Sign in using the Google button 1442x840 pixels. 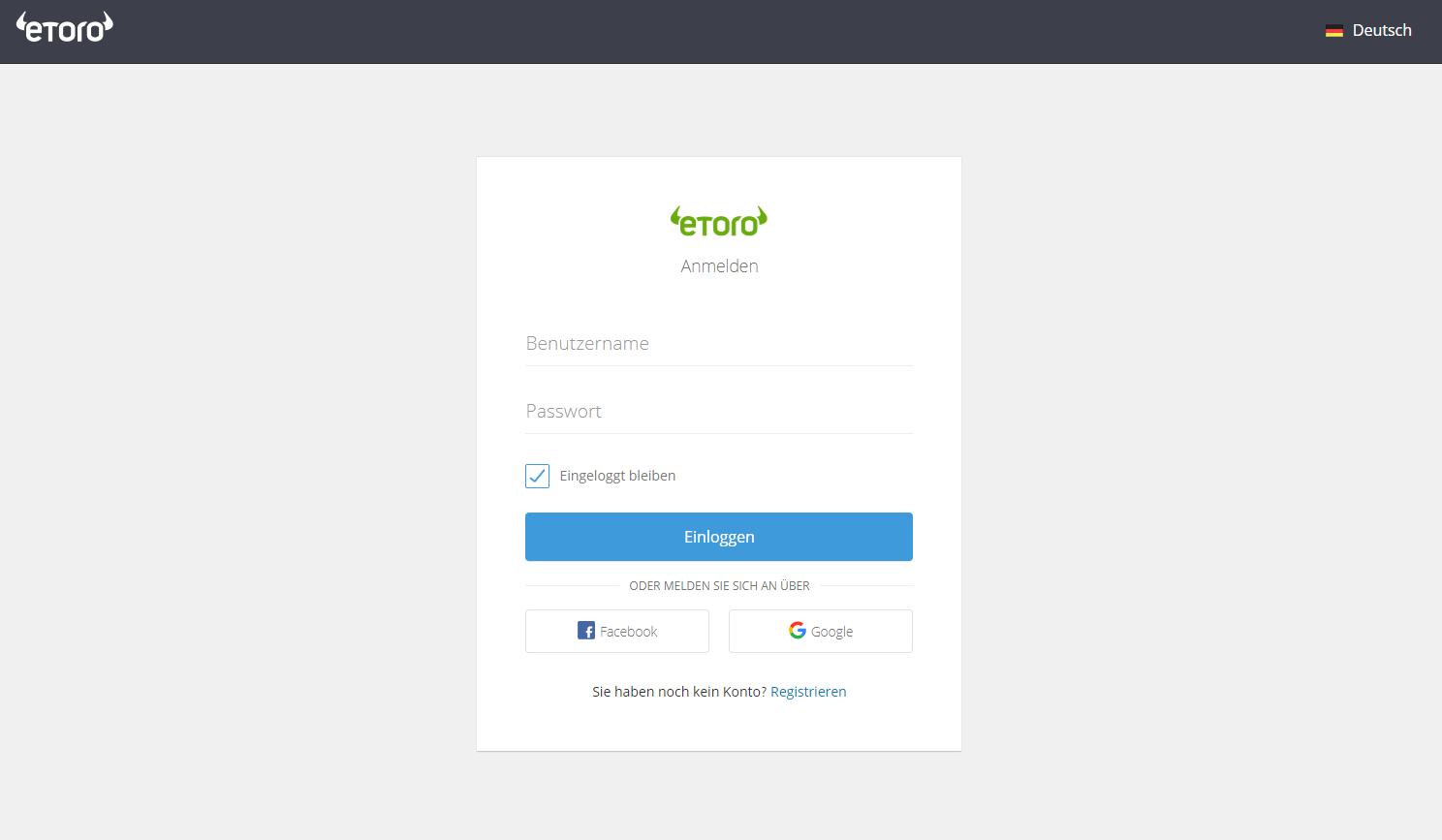tap(821, 631)
